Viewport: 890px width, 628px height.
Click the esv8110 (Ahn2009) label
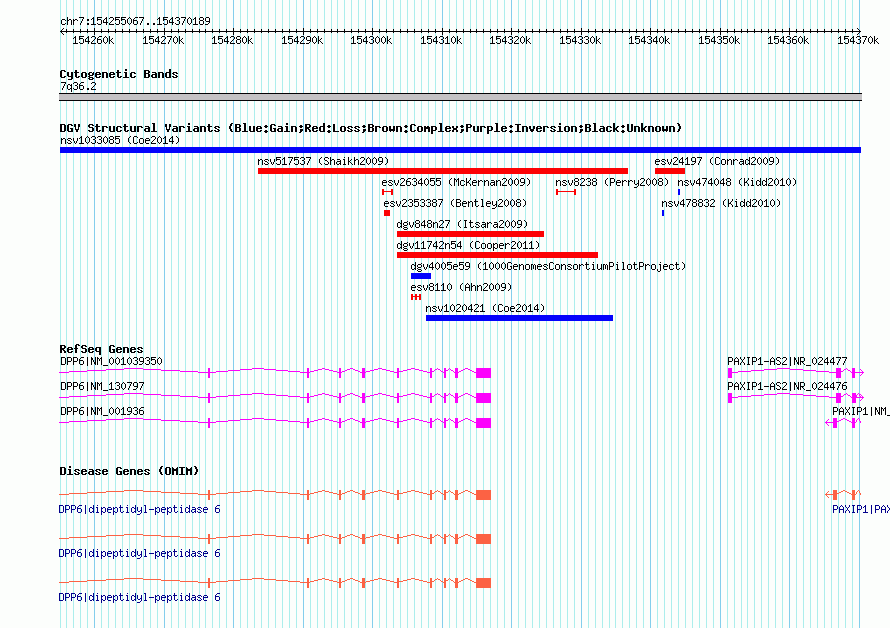pos(461,287)
